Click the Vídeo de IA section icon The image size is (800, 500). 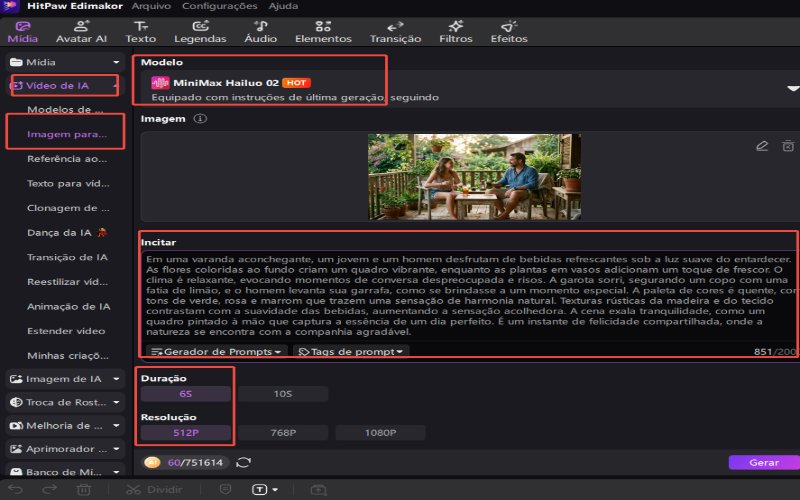coord(16,86)
